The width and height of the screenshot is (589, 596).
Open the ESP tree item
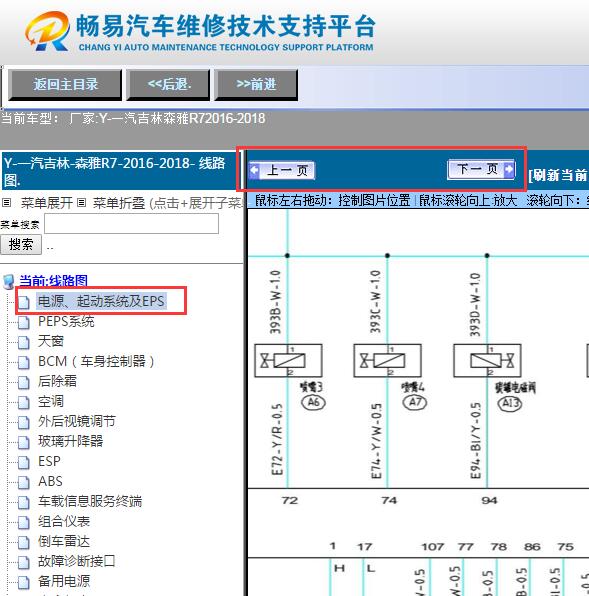(x=49, y=461)
